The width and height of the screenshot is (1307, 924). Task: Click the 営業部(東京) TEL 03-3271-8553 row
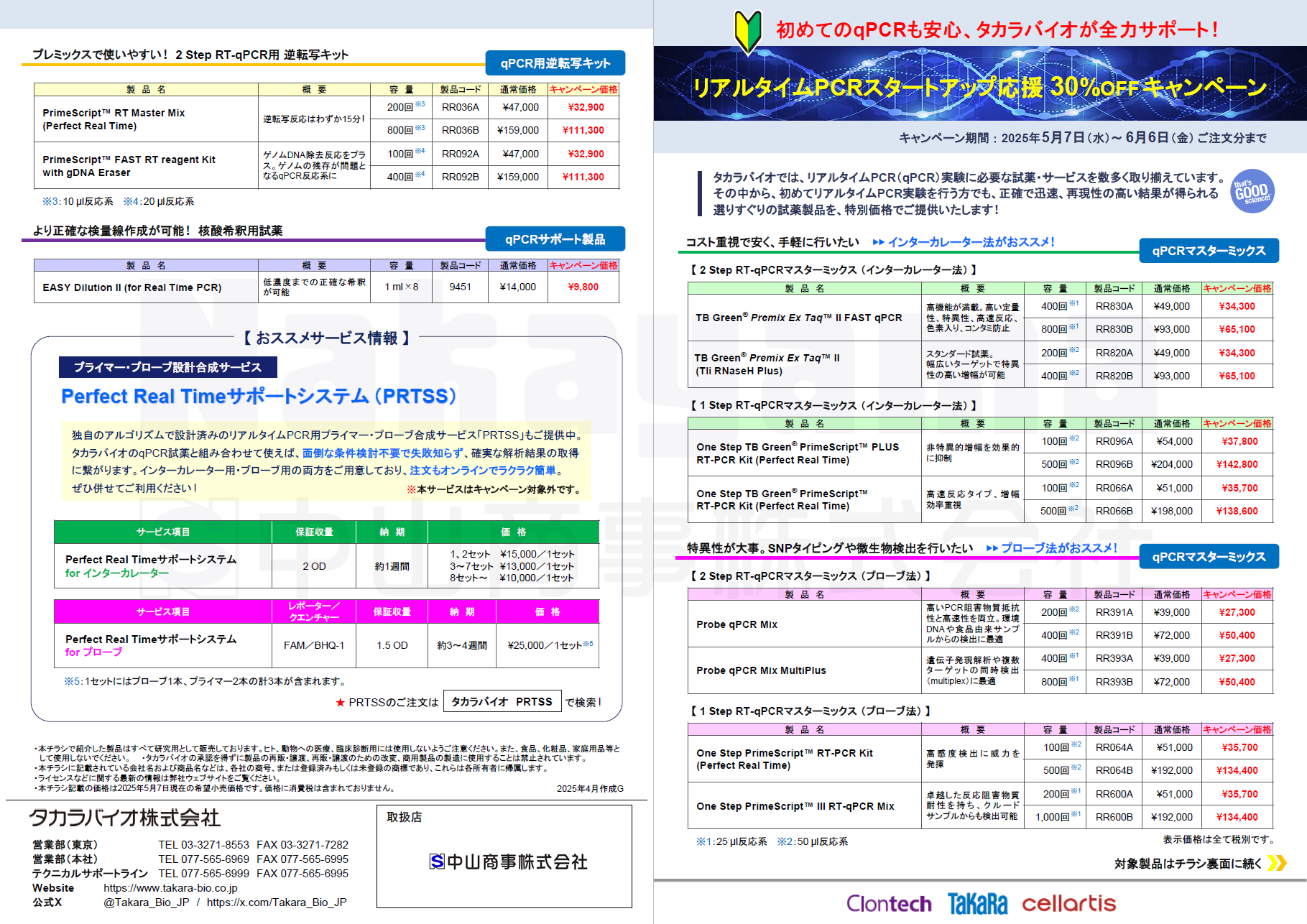point(190,845)
